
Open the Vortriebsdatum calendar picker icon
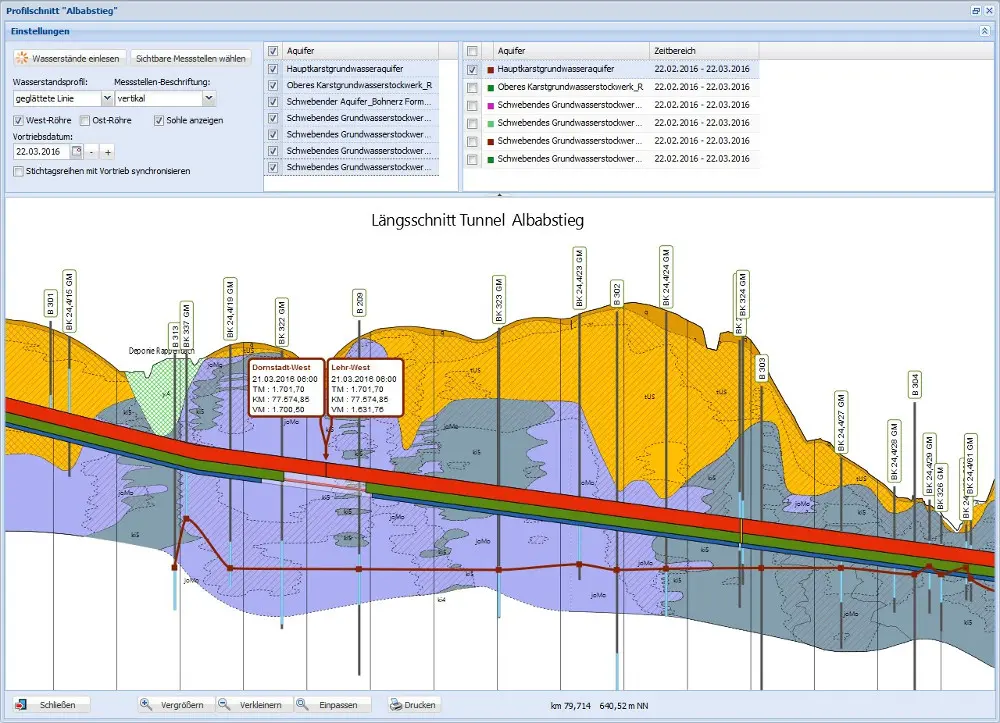pos(77,152)
